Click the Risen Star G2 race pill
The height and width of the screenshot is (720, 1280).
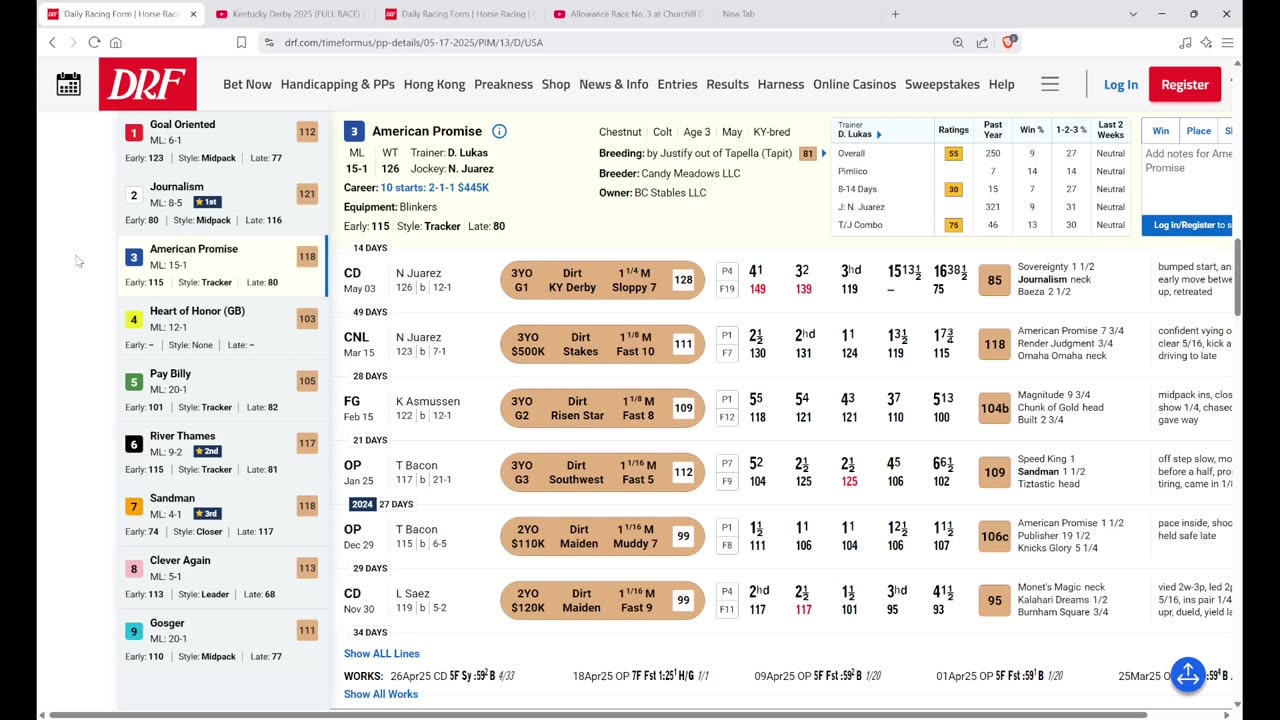pyautogui.click(x=602, y=408)
